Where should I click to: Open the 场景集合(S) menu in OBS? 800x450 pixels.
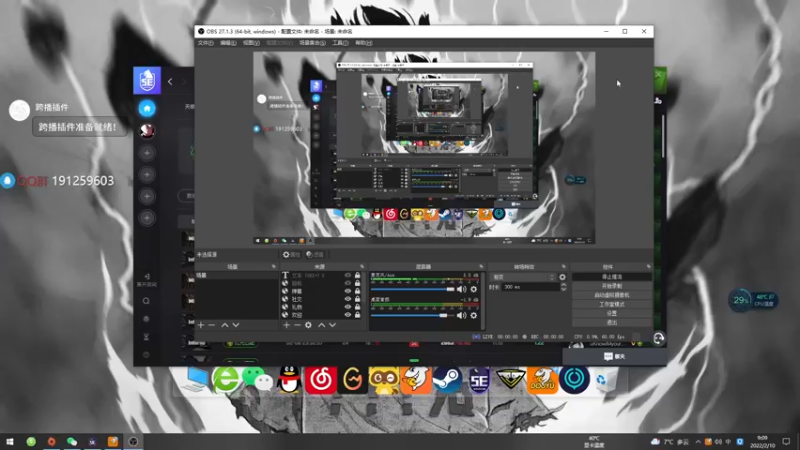312,43
